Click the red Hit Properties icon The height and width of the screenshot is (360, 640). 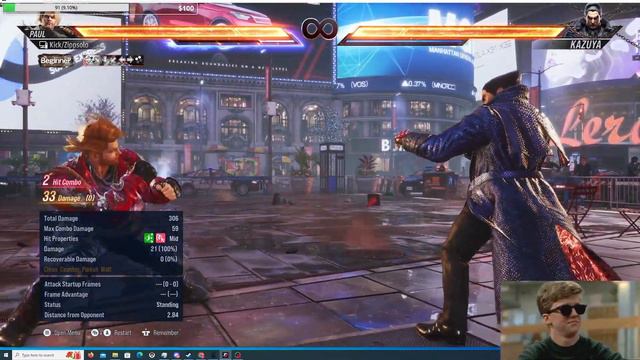tap(160, 238)
